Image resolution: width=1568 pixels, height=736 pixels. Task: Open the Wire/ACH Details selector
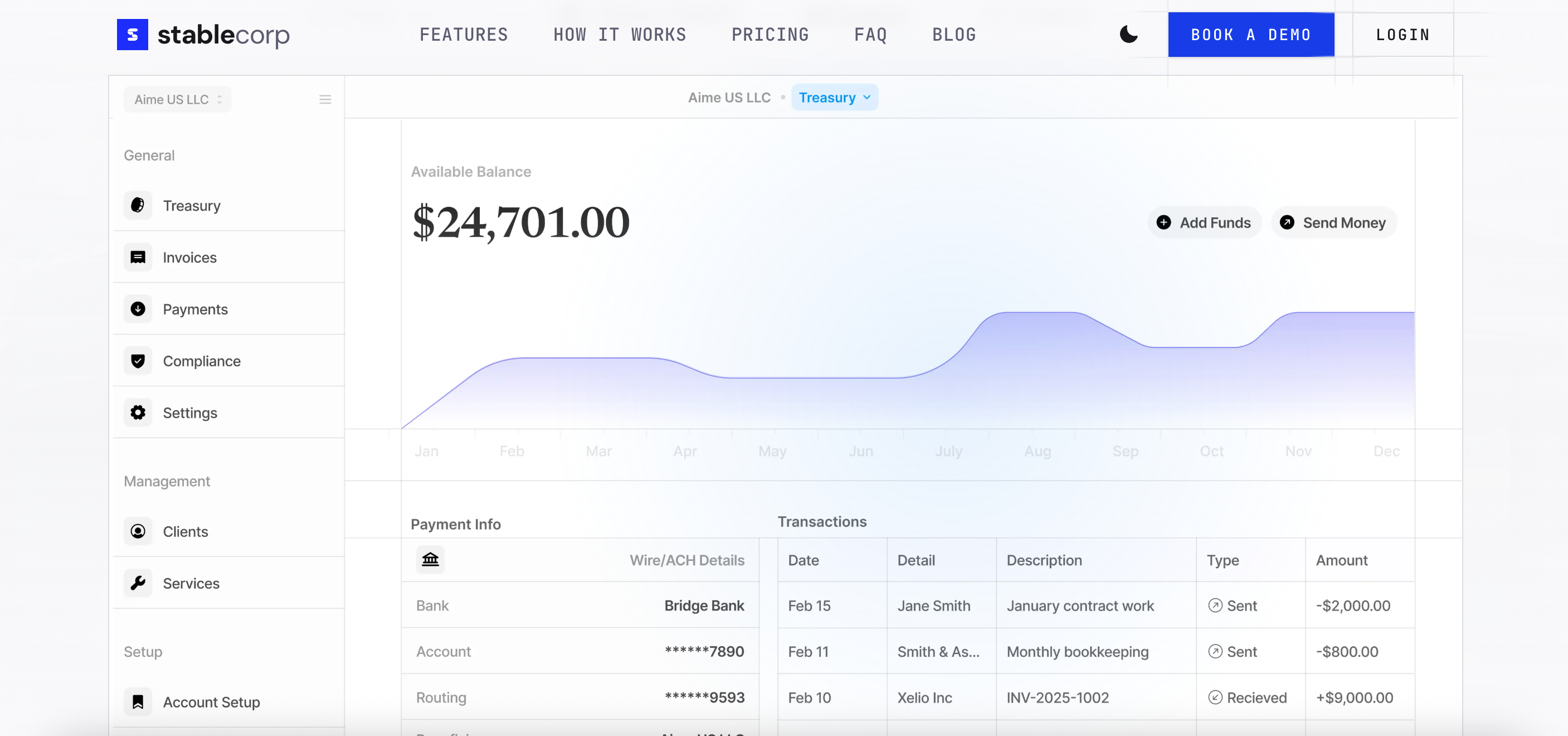tap(687, 560)
